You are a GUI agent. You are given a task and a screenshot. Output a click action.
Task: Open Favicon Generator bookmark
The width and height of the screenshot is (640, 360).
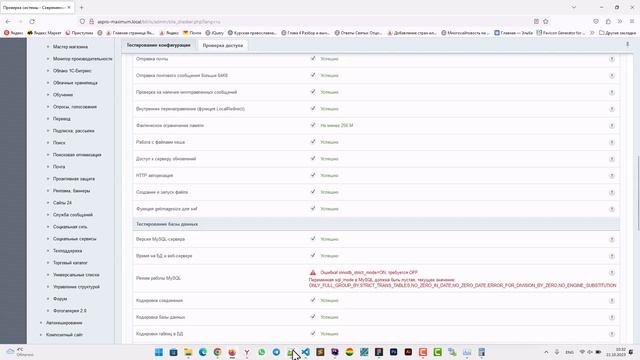(x=560, y=33)
